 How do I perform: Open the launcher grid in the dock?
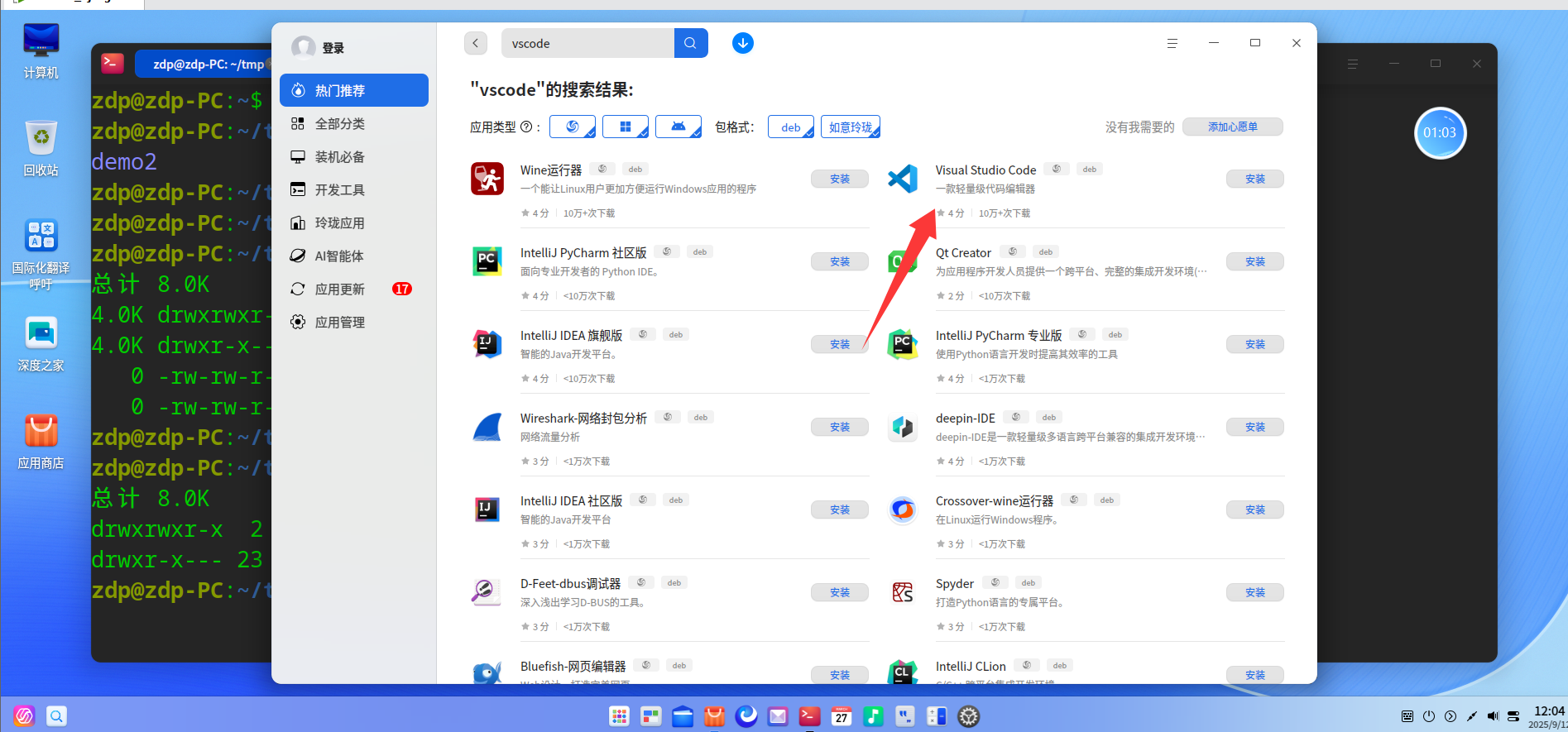click(x=619, y=716)
